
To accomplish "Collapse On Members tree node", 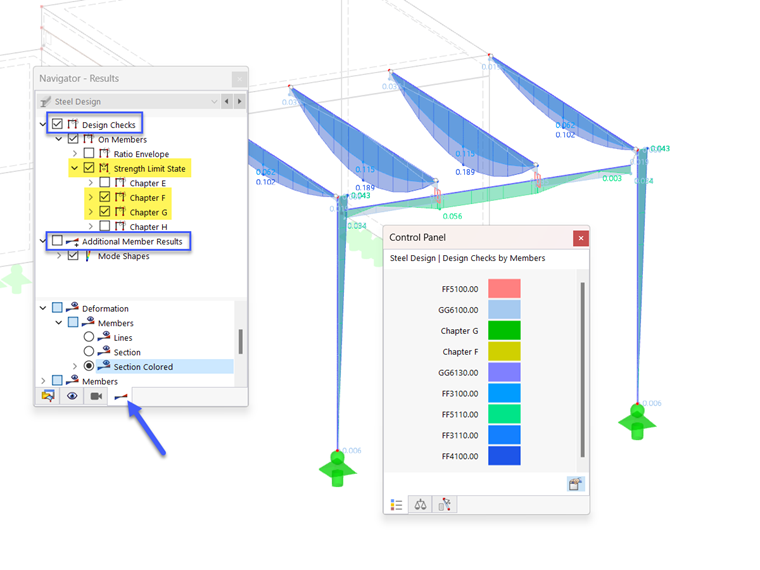I will click(59, 139).
